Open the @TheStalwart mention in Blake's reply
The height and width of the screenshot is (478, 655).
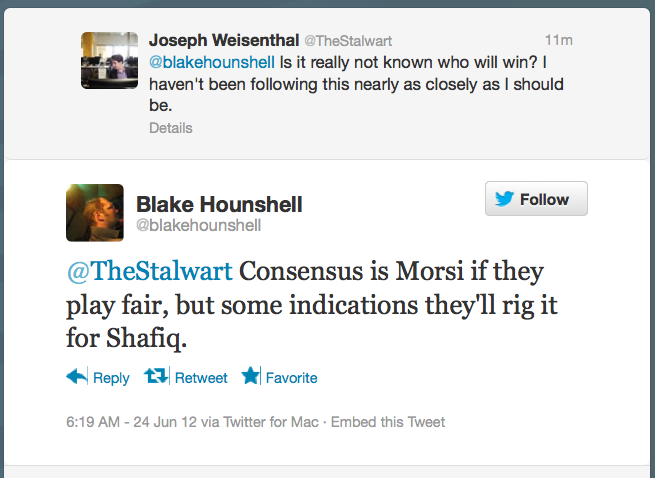pyautogui.click(x=149, y=271)
